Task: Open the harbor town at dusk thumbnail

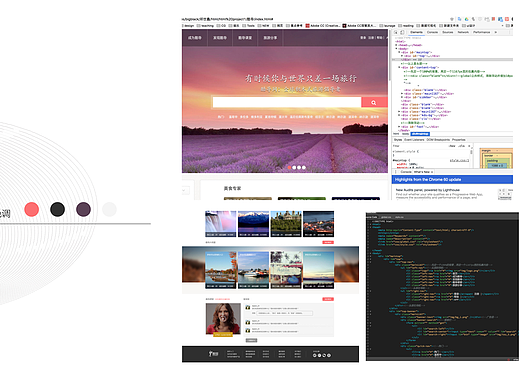Action: tap(318, 224)
